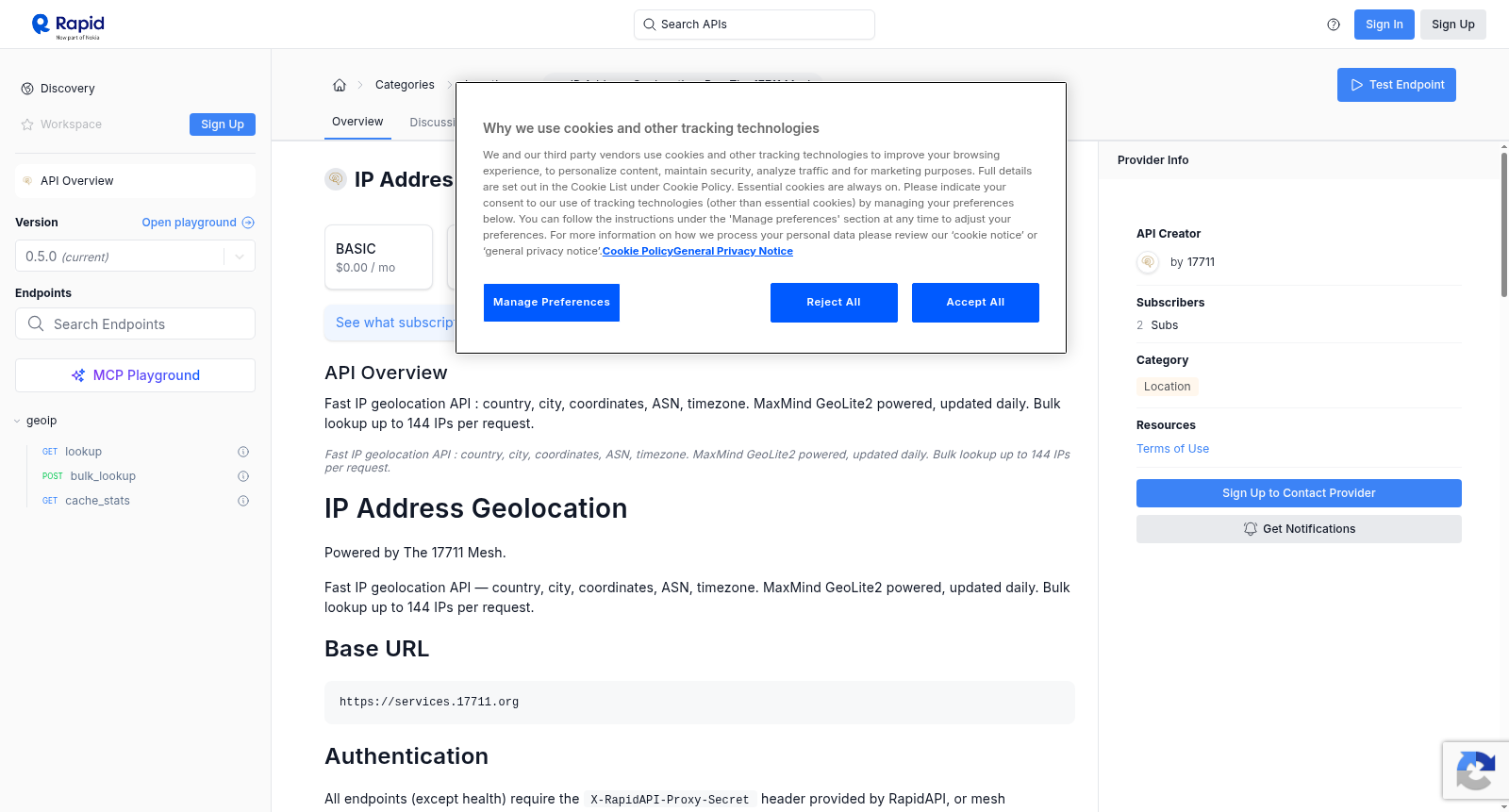Open the General Privacy Notice link
The width and height of the screenshot is (1509, 812).
coord(733,251)
